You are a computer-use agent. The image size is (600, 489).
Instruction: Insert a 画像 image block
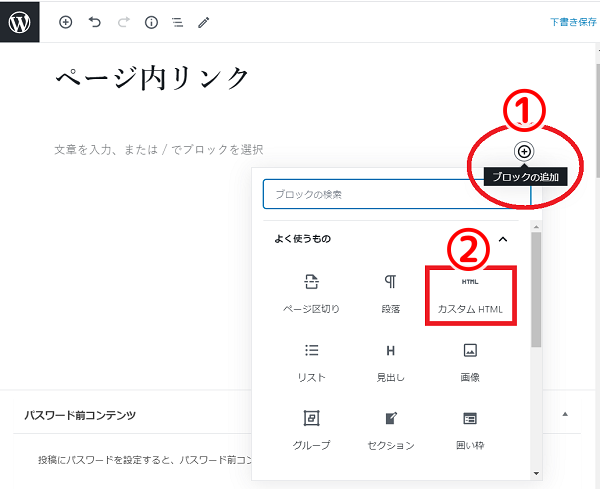(470, 363)
